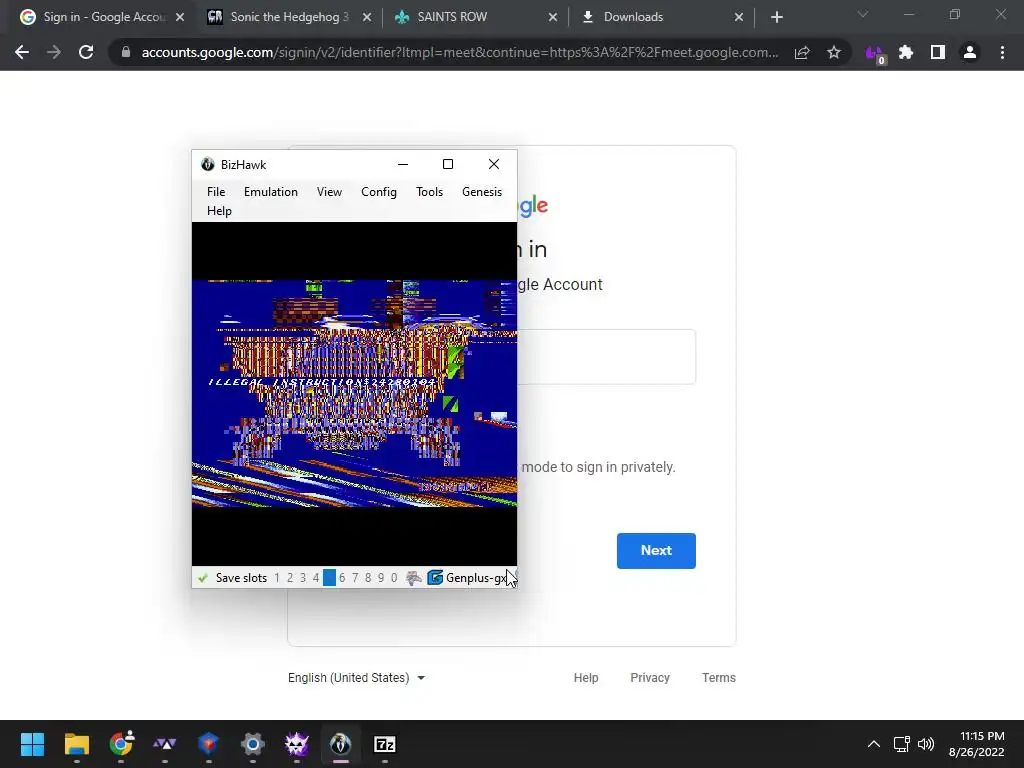
Task: Open the purple triangles app in taskbar
Action: (x=165, y=744)
